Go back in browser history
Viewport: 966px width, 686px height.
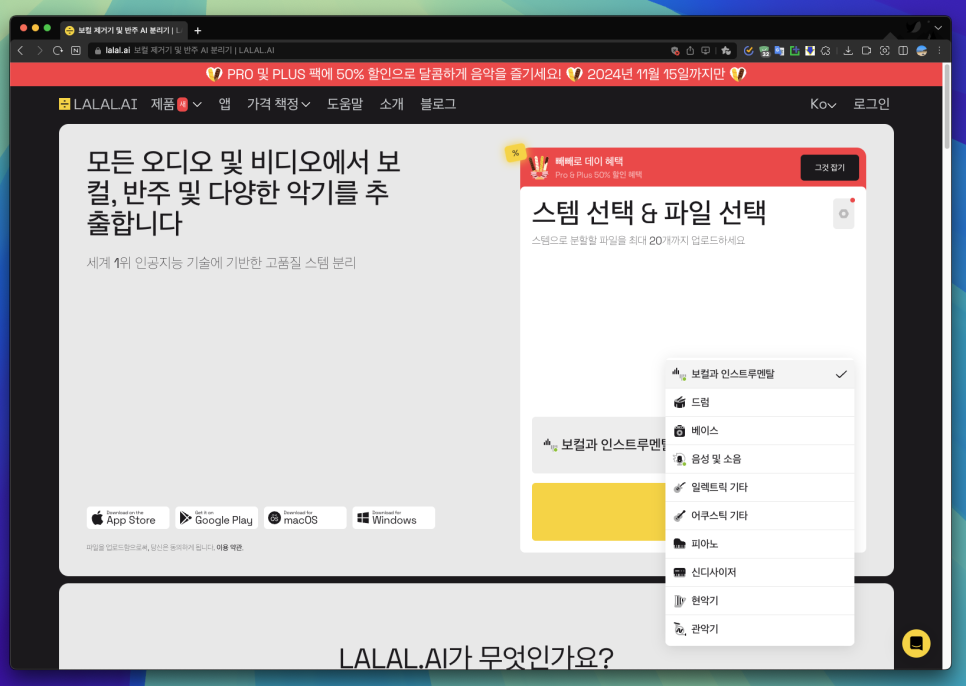pos(20,50)
